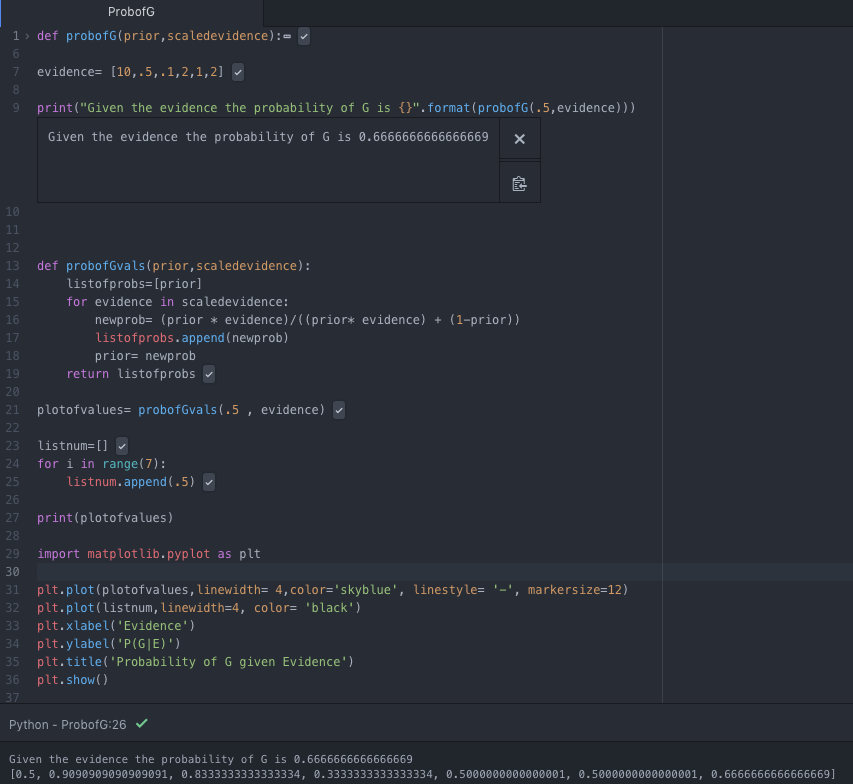Click the inline output text 'Given the evidence...'
Viewport: 853px width, 784px height.
(x=268, y=137)
